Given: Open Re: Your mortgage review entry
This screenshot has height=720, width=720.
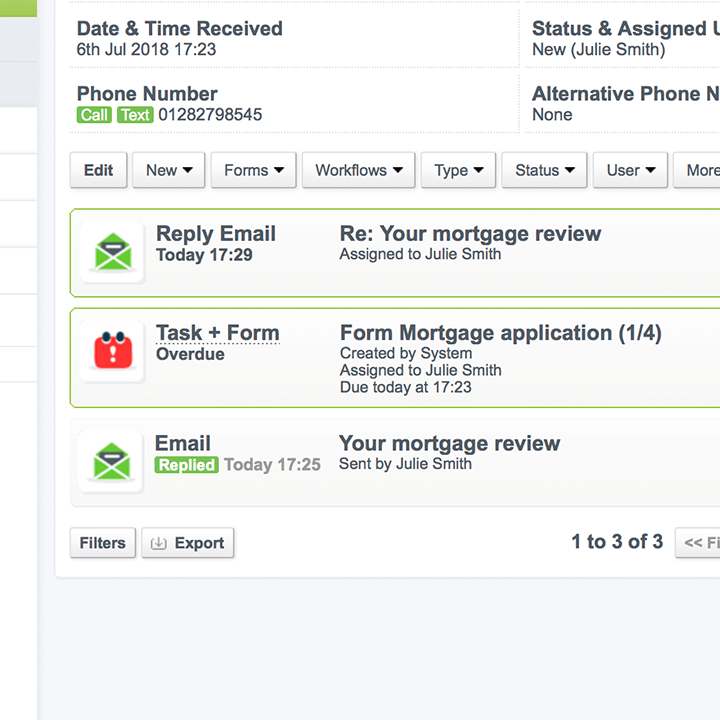Looking at the screenshot, I should pos(470,234).
